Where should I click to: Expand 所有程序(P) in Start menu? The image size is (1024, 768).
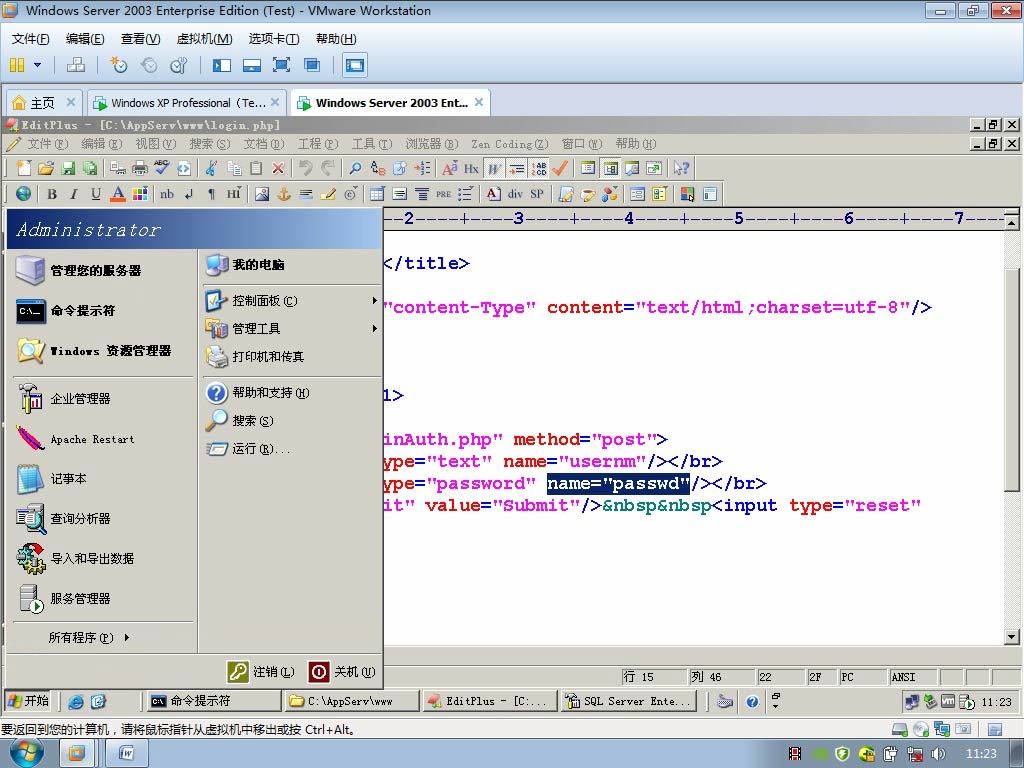[89, 637]
